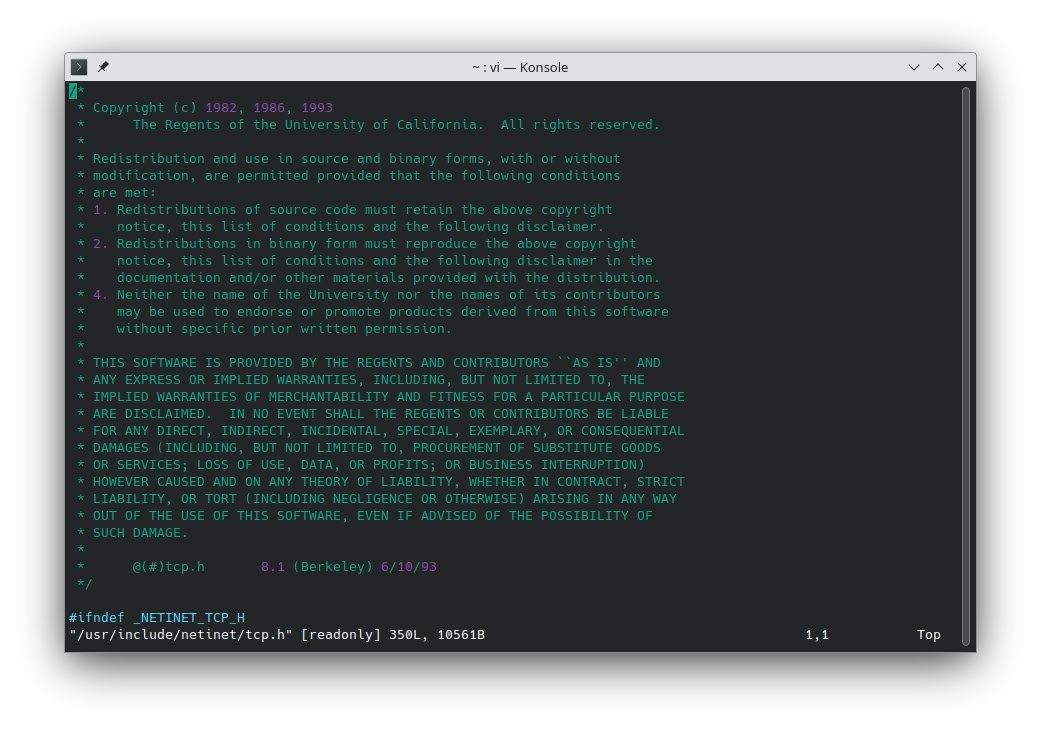The image size is (1041, 729).
Task: Click the highlighted cursor at the first line
Action: (73, 91)
